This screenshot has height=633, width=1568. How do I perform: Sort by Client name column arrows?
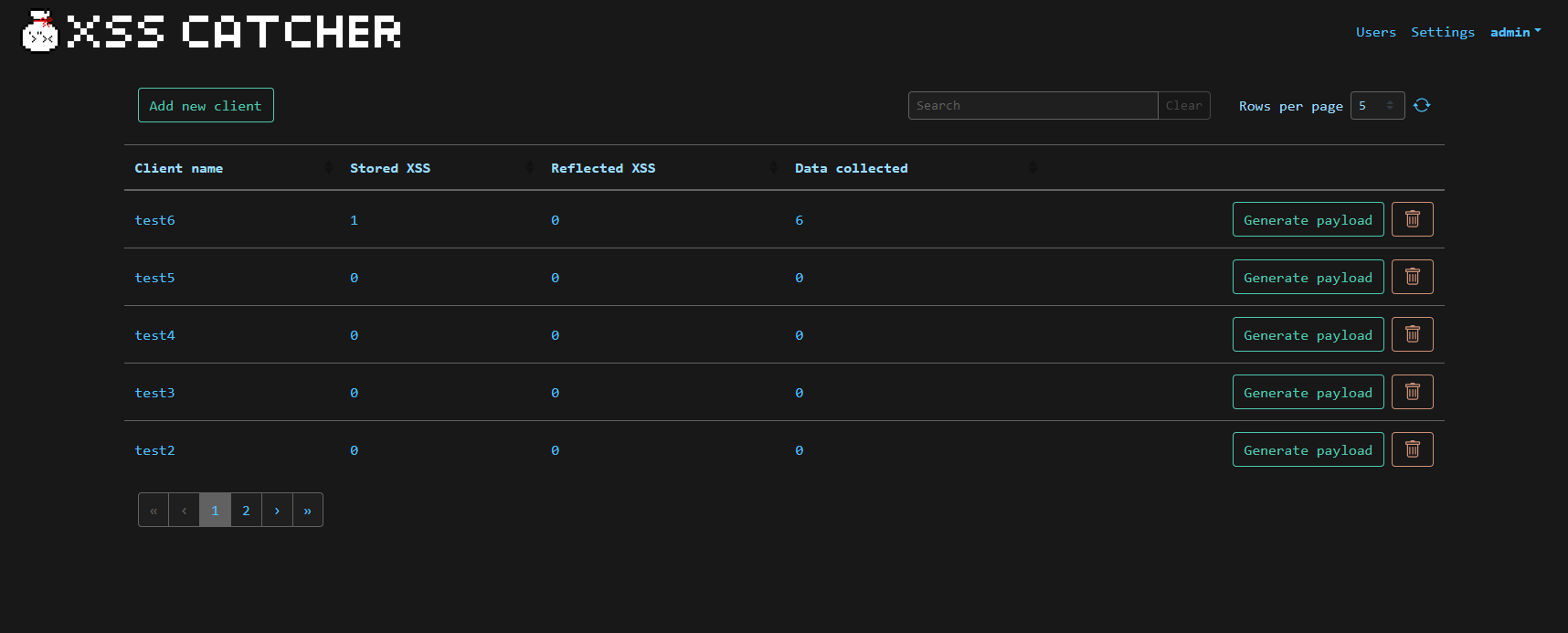(329, 168)
